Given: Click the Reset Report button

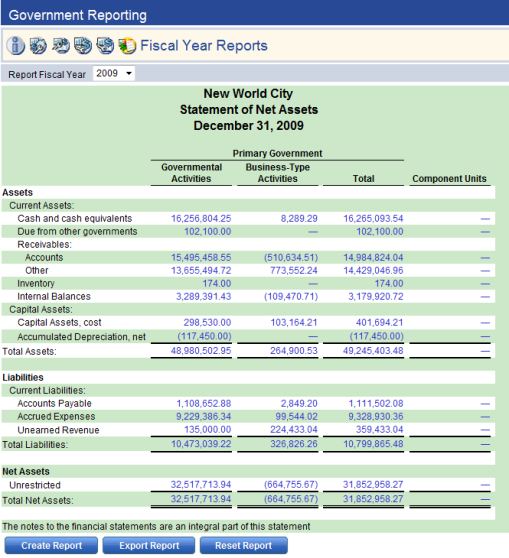Looking at the screenshot, I should pos(243,546).
